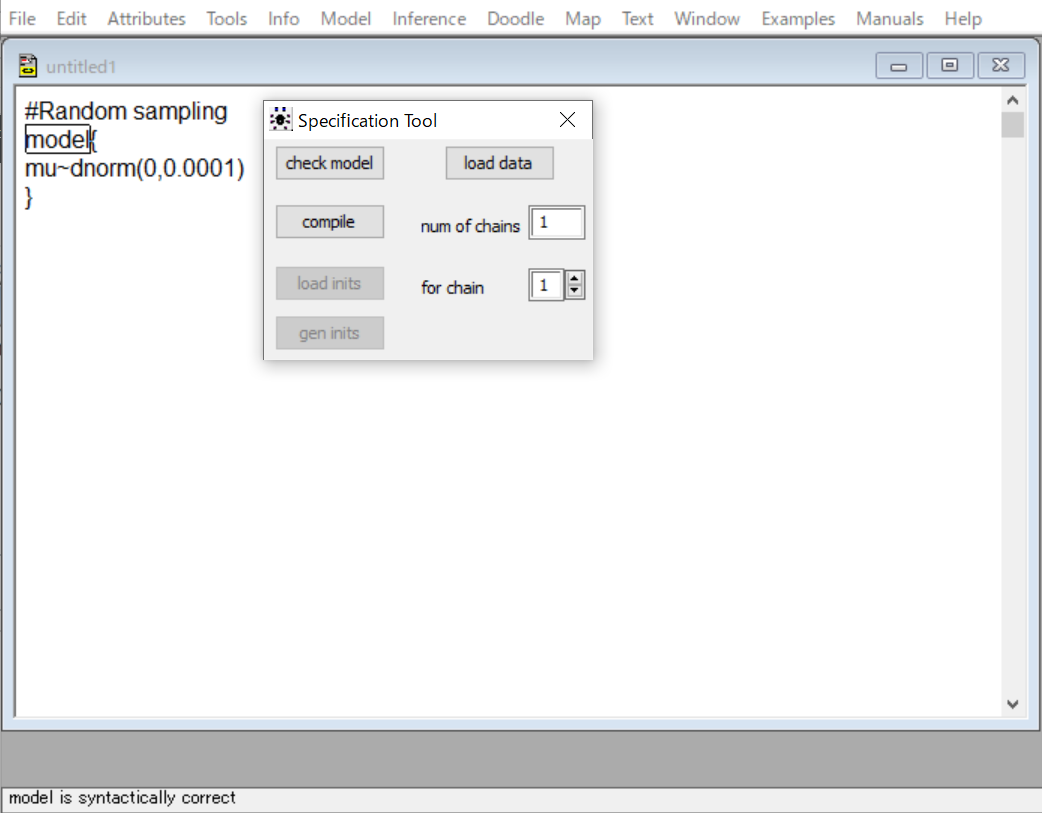This screenshot has height=813, width=1042.
Task: Focus the num of chains field
Action: [x=557, y=222]
